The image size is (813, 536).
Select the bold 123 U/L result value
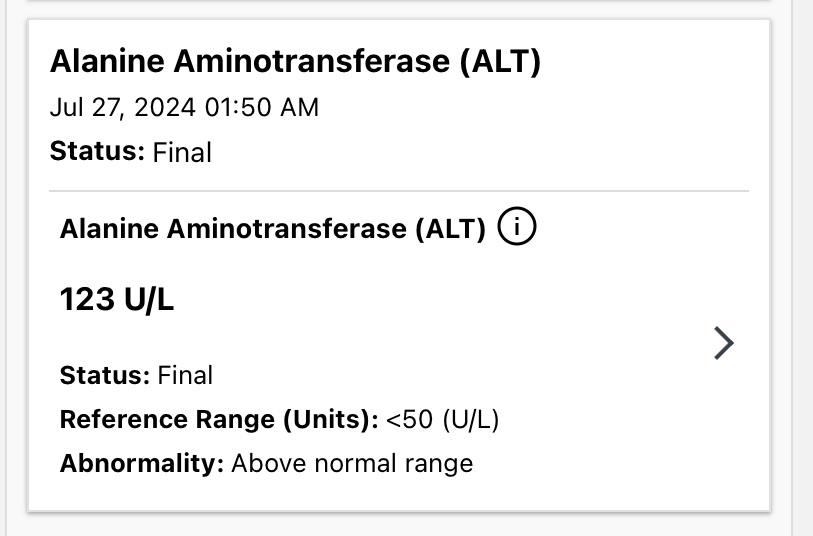pyautogui.click(x=117, y=300)
